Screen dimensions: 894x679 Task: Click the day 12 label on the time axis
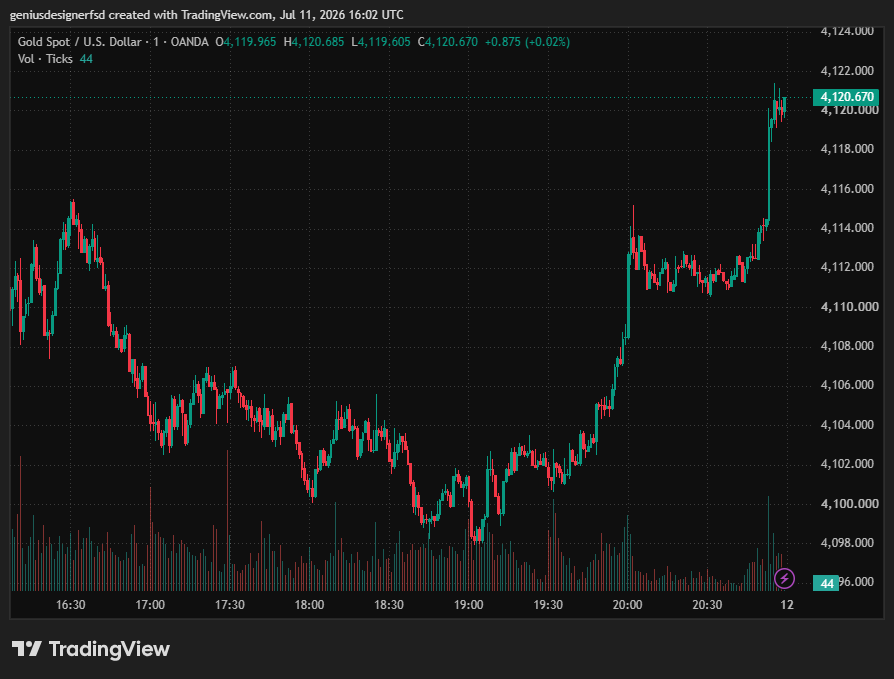pyautogui.click(x=787, y=605)
